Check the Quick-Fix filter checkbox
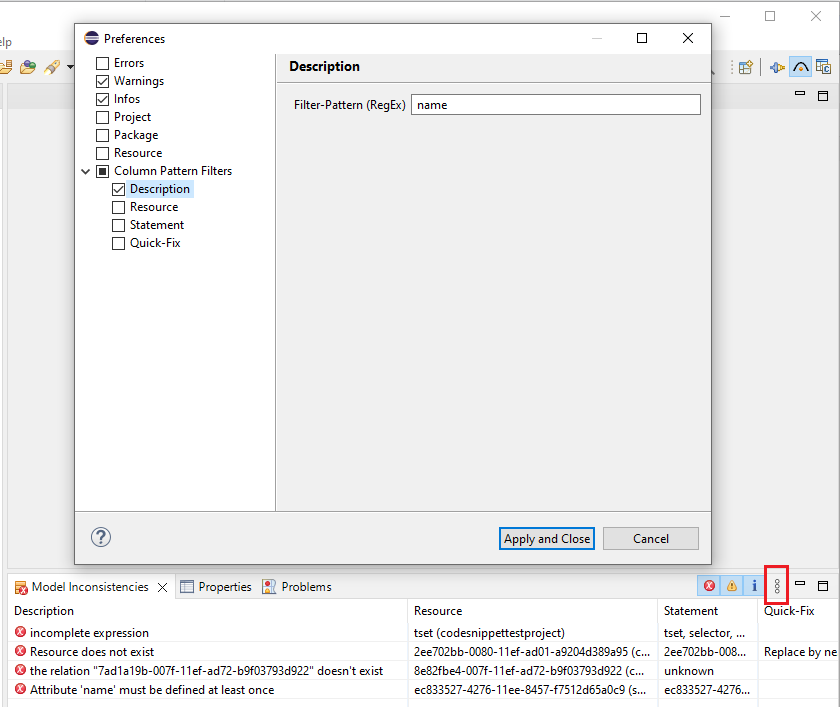 point(118,243)
